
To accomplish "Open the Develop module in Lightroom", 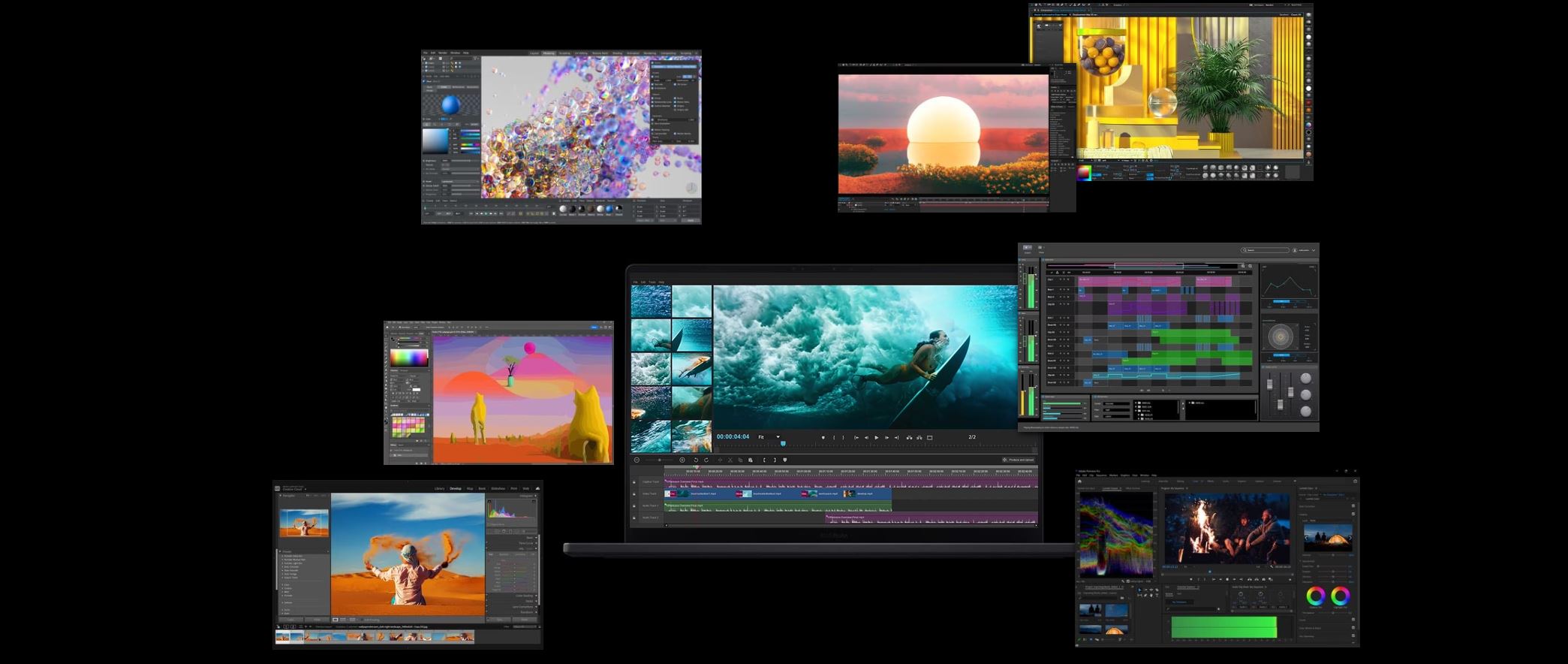I will tap(456, 488).
